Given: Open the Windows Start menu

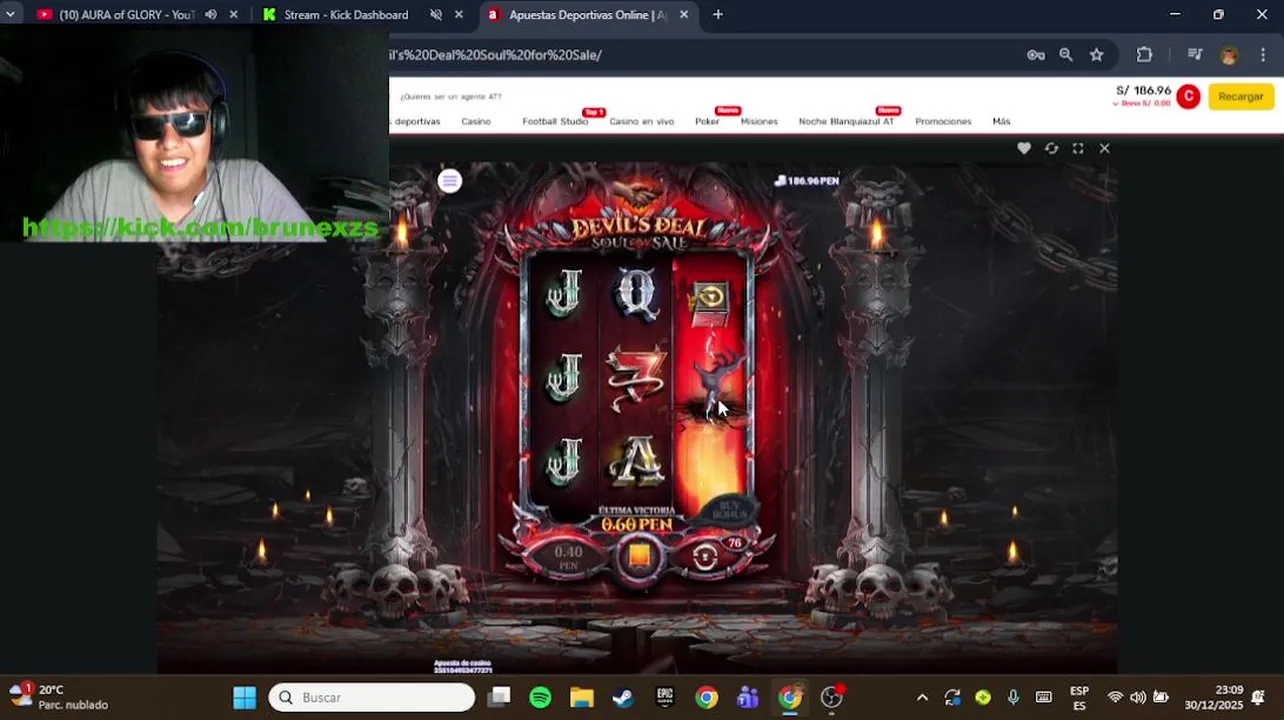Looking at the screenshot, I should pos(245,697).
